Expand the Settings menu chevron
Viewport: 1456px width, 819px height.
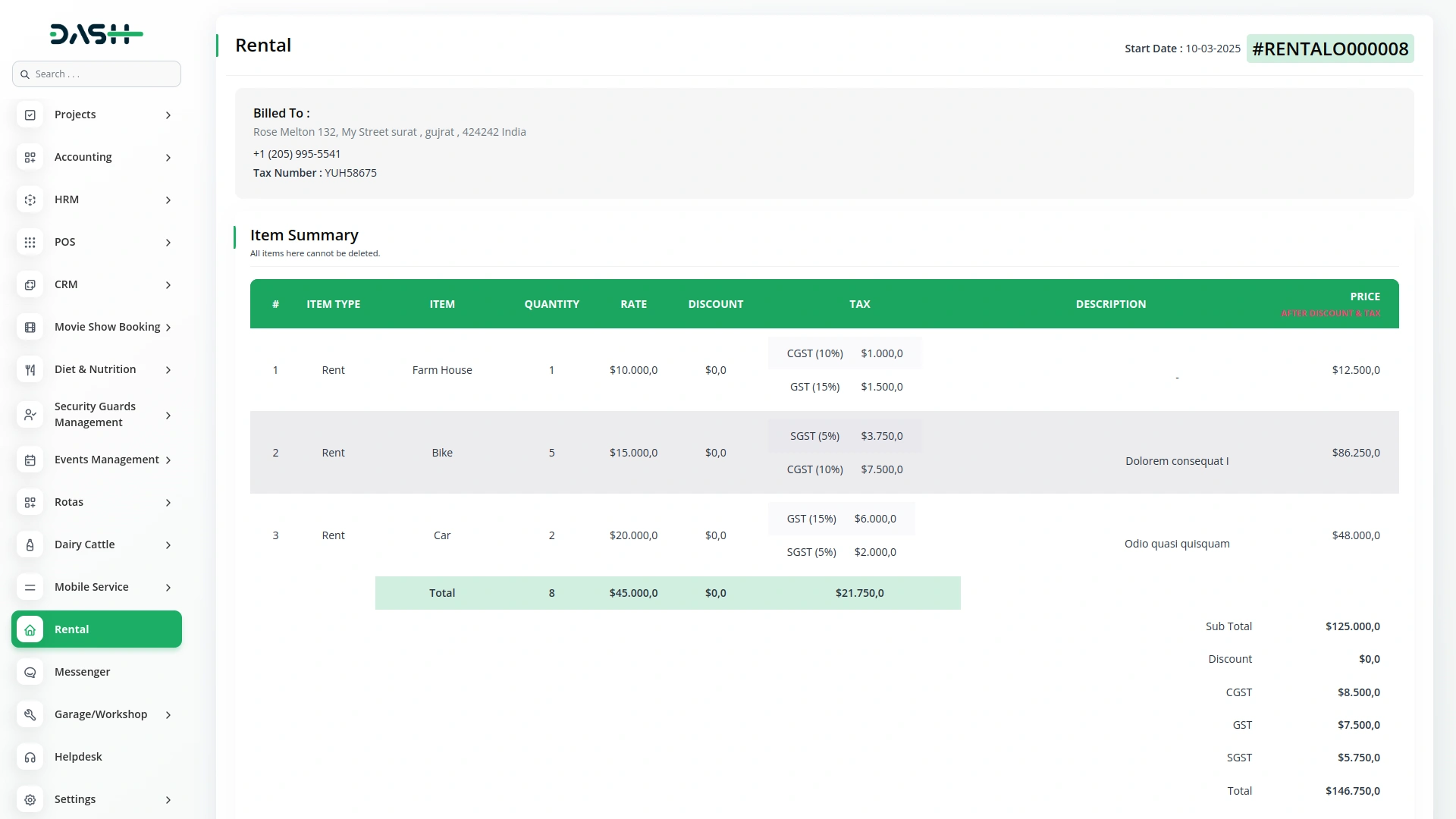click(168, 800)
